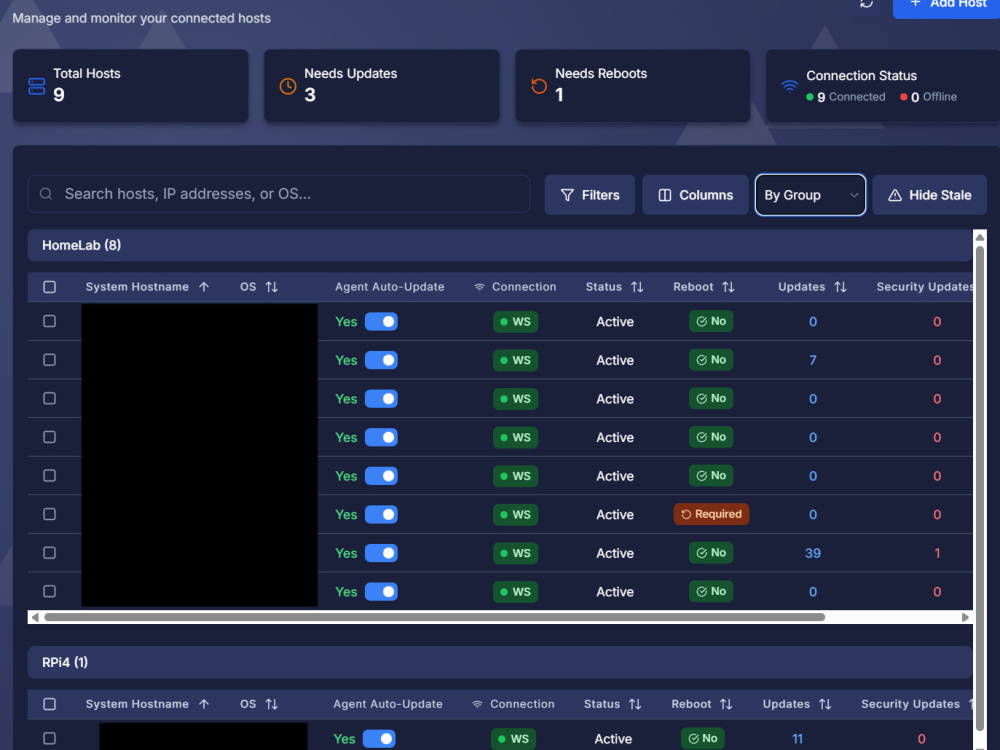
Task: Click the Agent Auto-Update header in HomeLab table
Action: coord(390,287)
